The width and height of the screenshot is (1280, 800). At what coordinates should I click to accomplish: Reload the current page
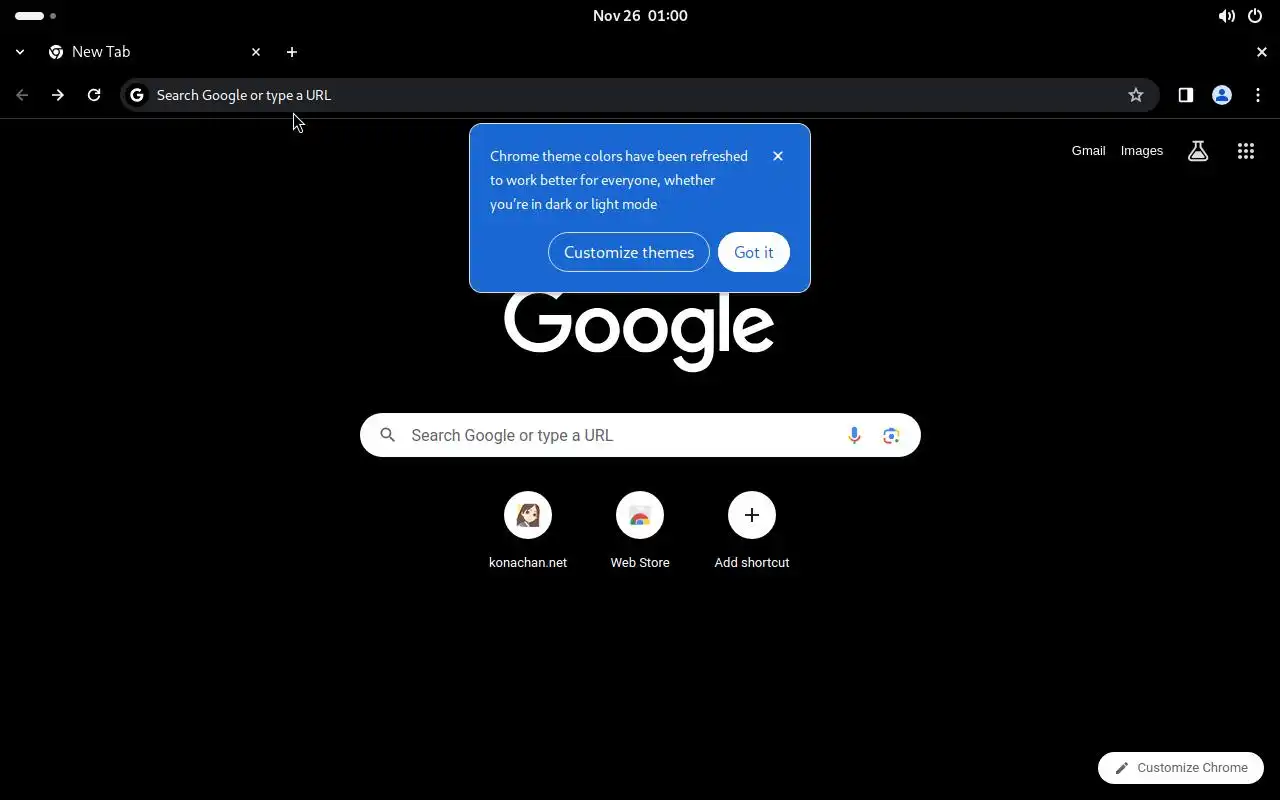coord(94,95)
